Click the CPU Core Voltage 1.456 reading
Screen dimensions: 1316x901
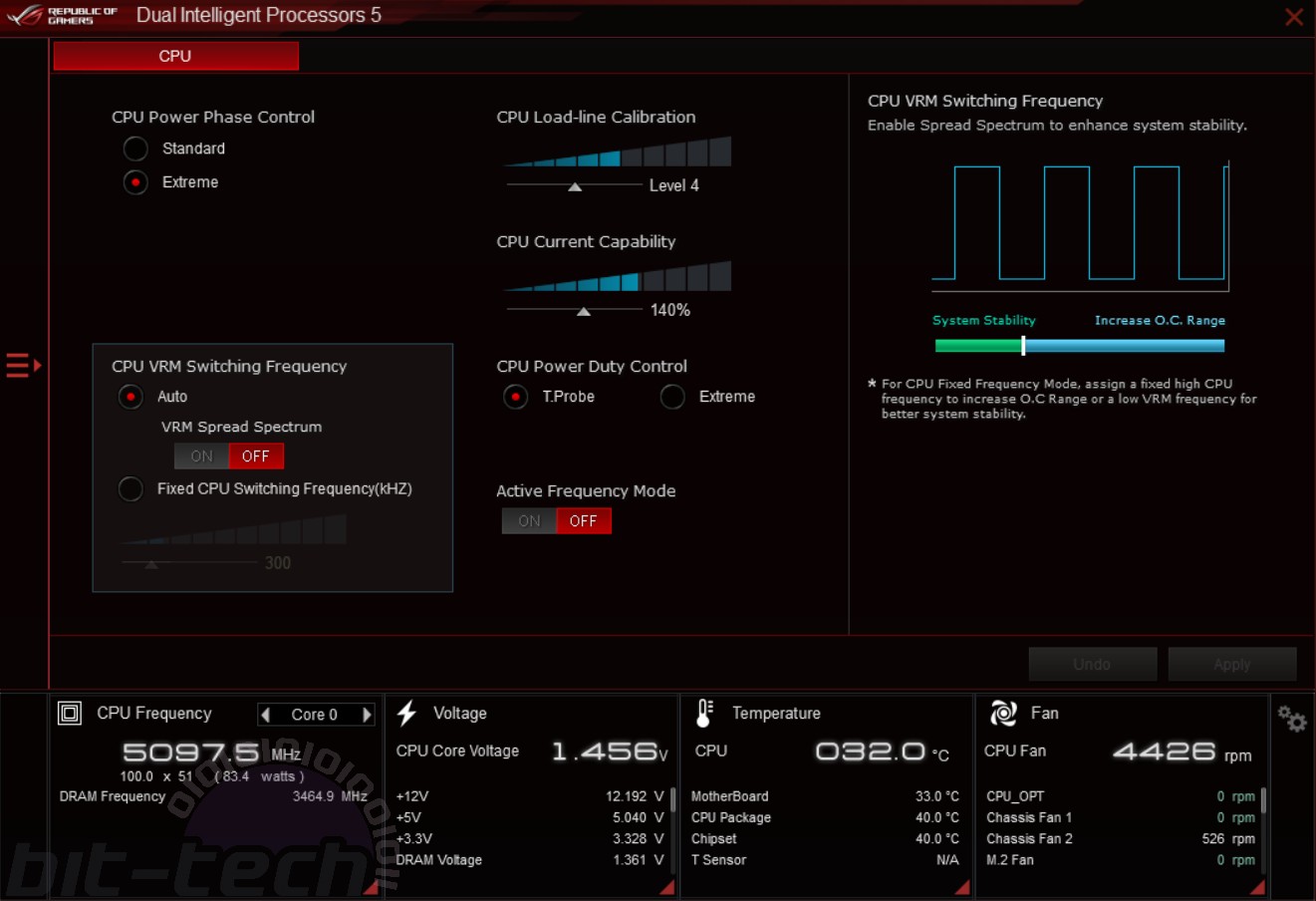[x=610, y=751]
